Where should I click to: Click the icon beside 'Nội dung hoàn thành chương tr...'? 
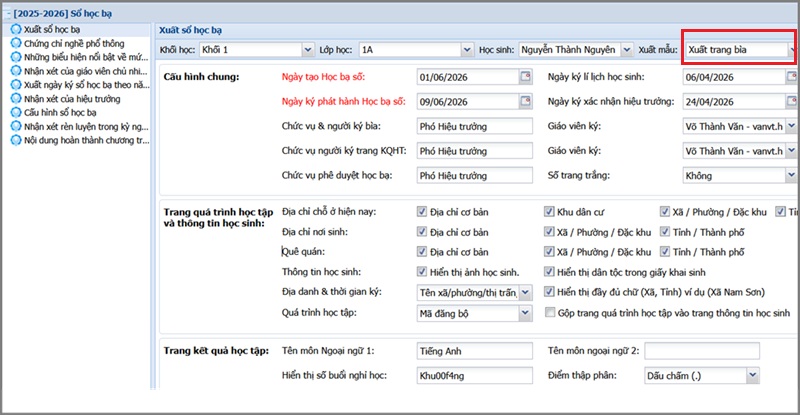point(16,140)
